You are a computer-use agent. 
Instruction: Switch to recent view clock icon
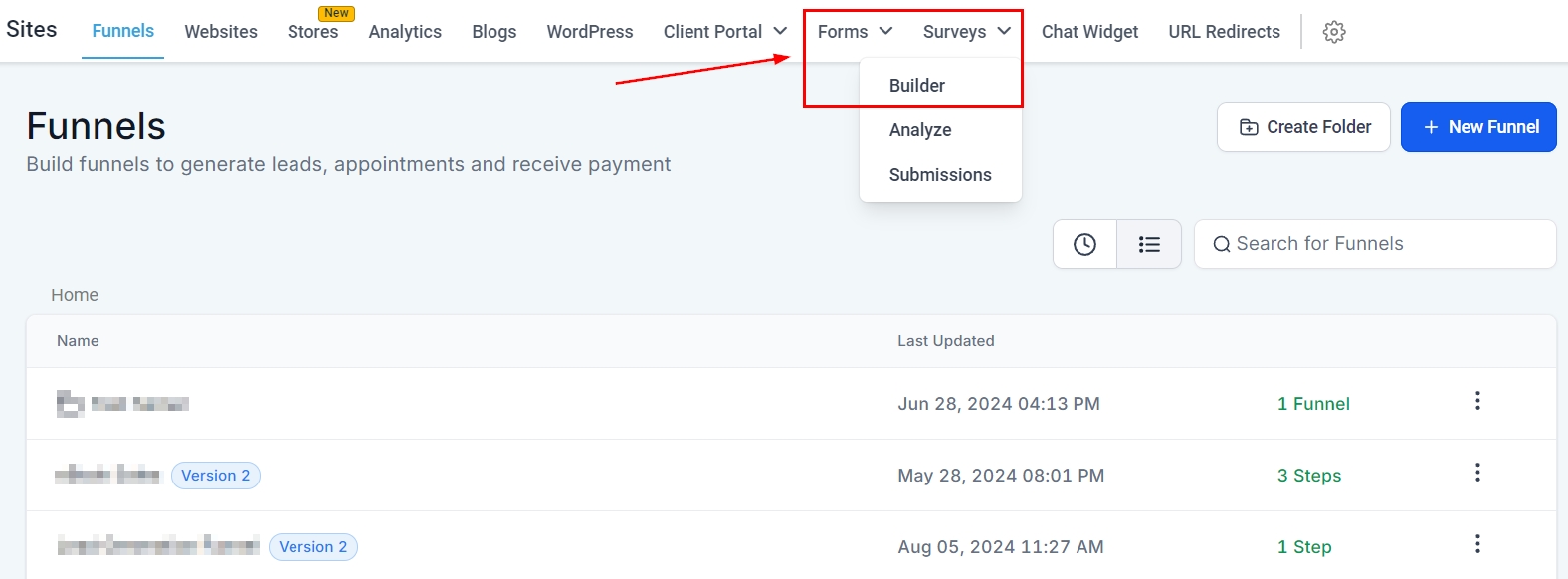point(1084,244)
